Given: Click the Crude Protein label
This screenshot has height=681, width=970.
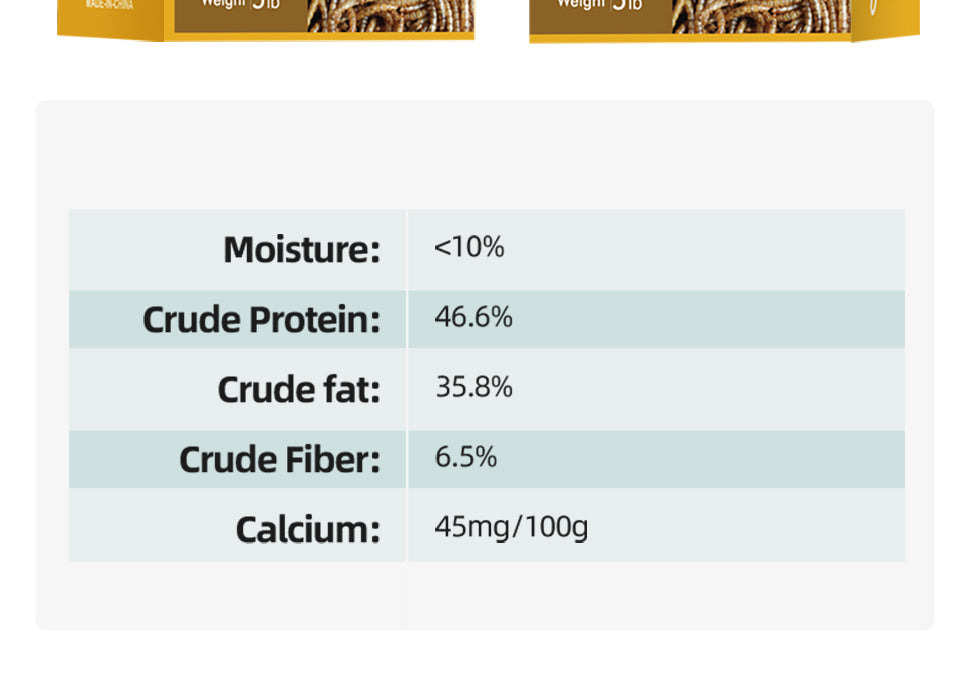Looking at the screenshot, I should tap(261, 320).
